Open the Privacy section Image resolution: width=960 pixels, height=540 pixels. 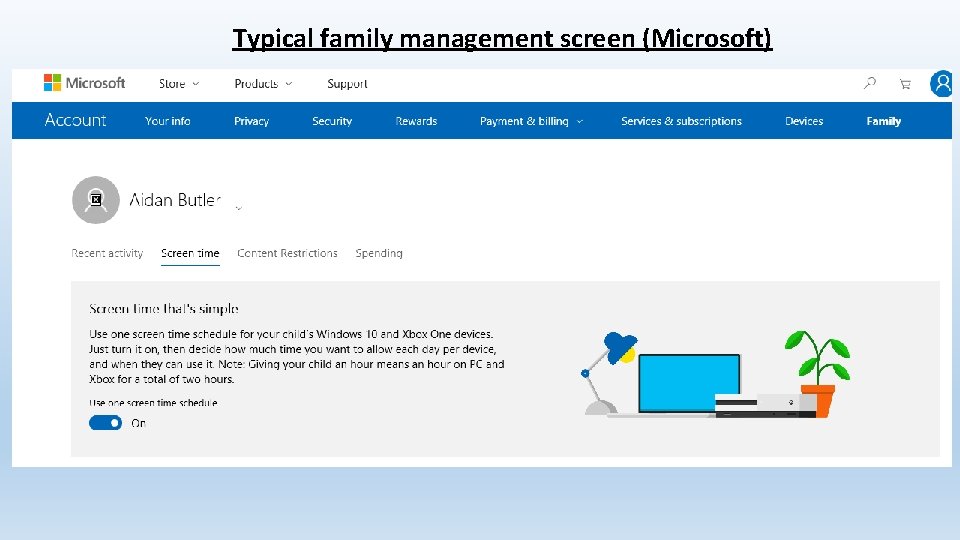click(252, 121)
